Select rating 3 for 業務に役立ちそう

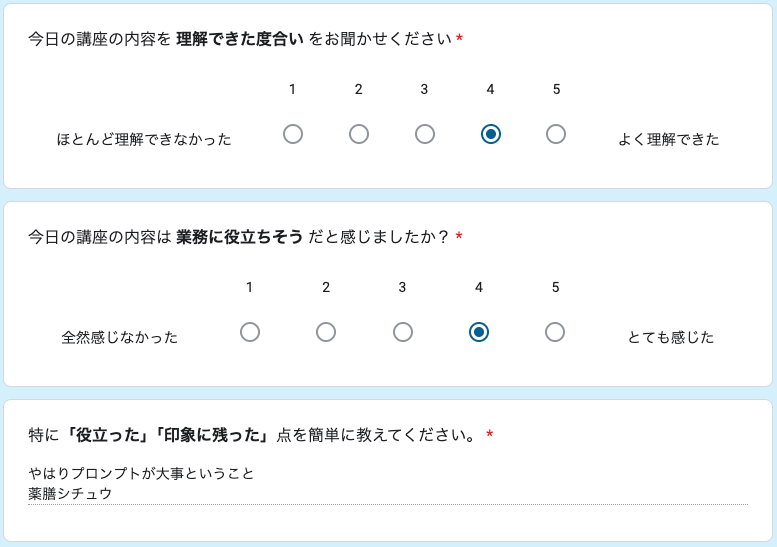tap(403, 332)
